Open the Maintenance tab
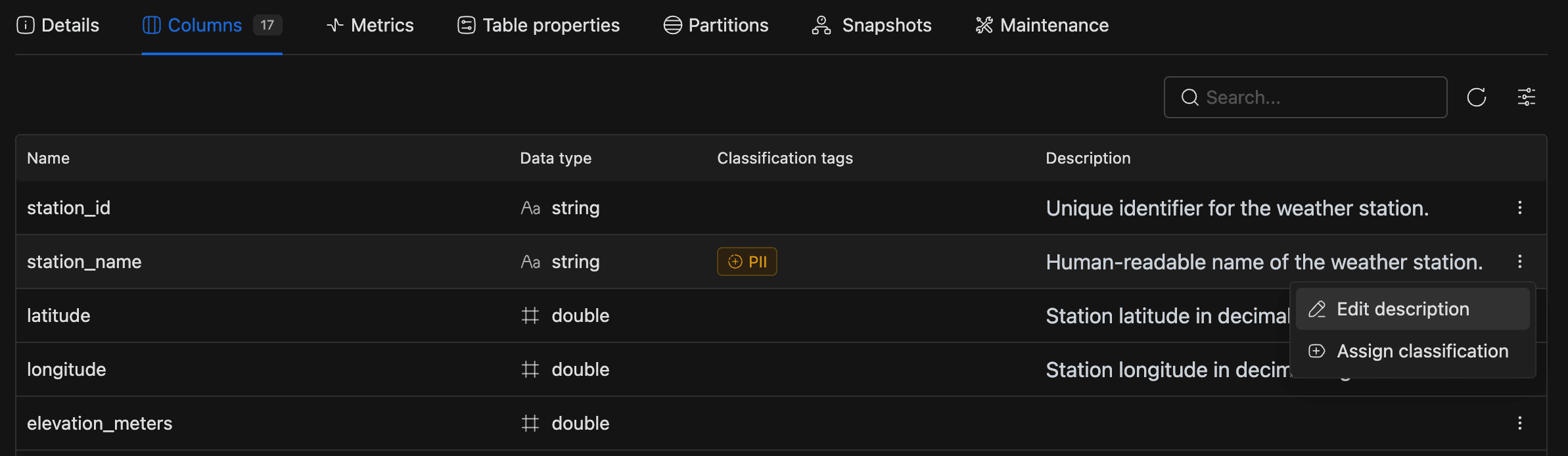Image resolution: width=1568 pixels, height=456 pixels. [1042, 25]
